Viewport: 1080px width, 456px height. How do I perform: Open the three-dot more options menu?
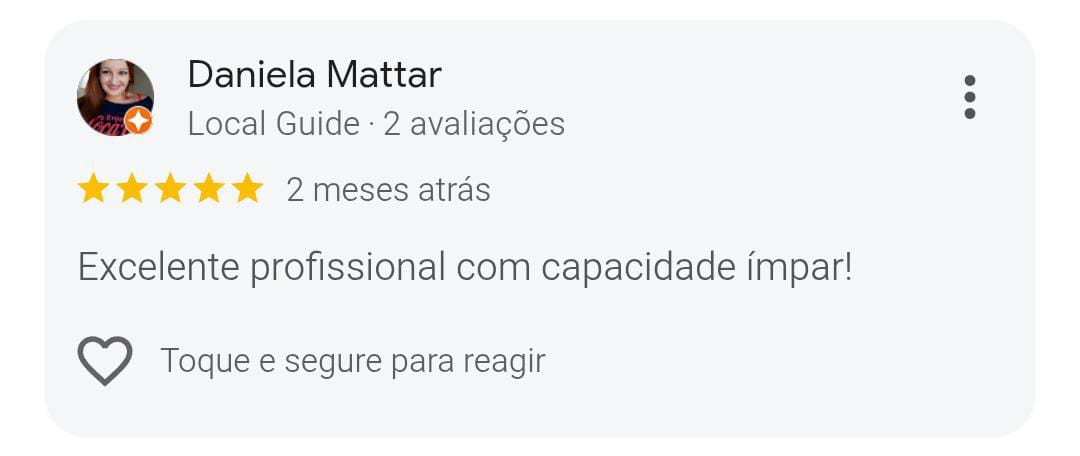pos(969,97)
